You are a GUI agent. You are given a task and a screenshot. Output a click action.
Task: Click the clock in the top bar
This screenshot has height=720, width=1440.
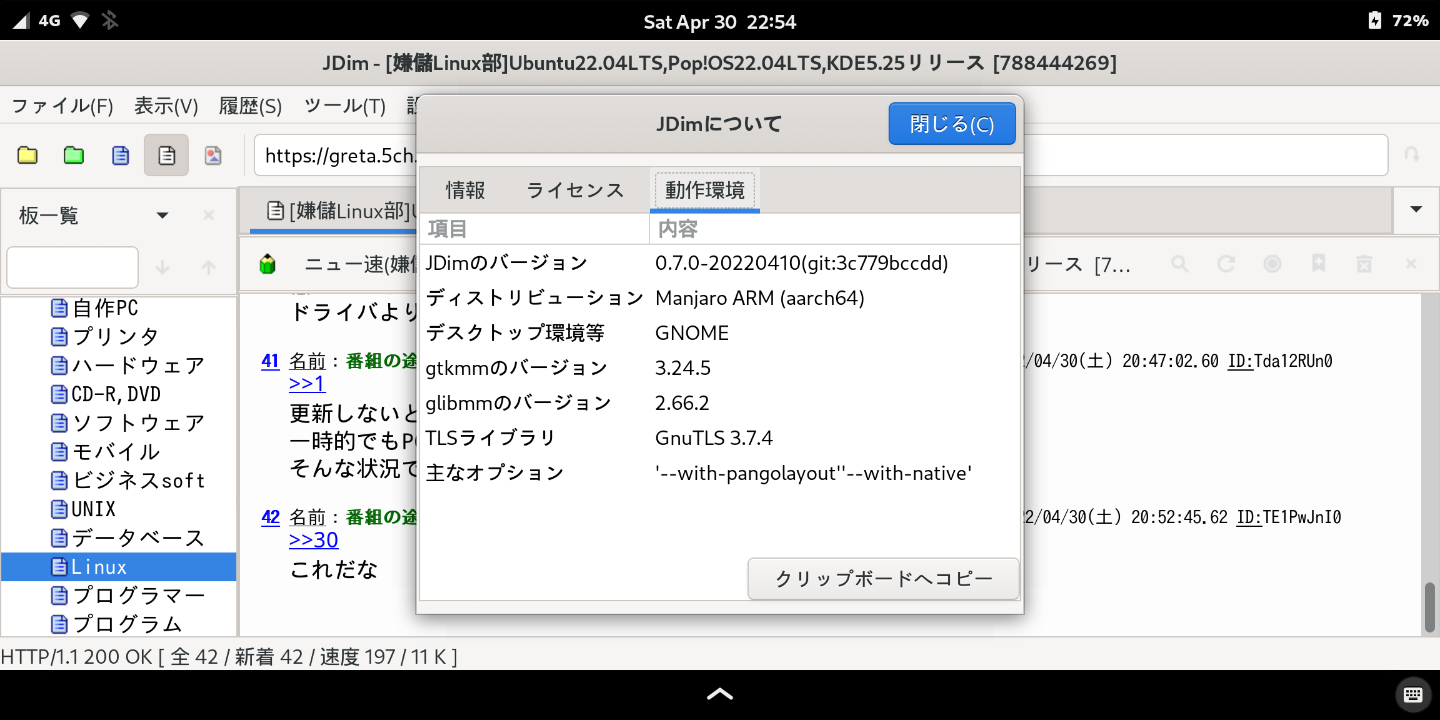tap(720, 21)
